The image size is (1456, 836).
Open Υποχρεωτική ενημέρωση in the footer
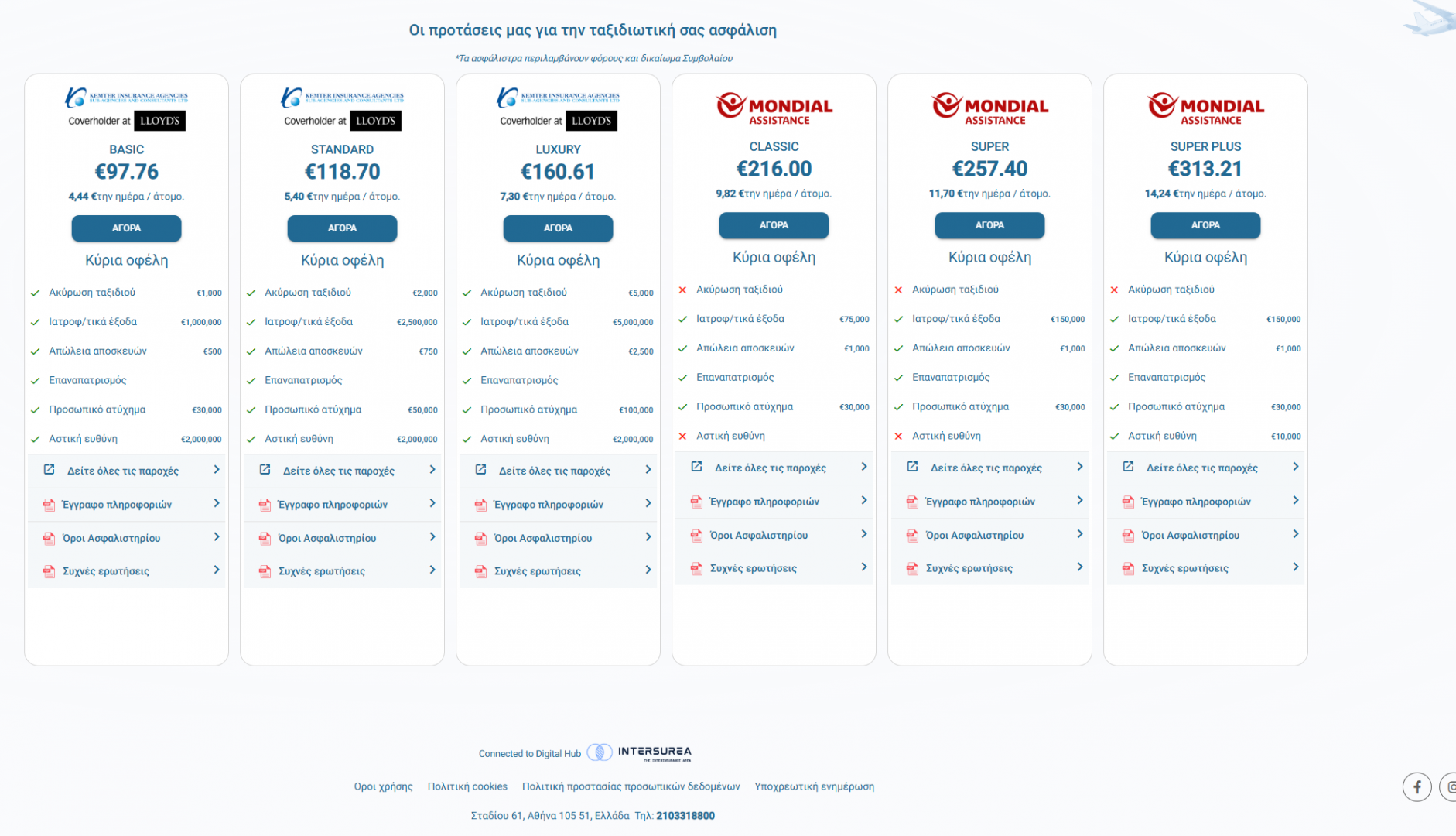[814, 786]
